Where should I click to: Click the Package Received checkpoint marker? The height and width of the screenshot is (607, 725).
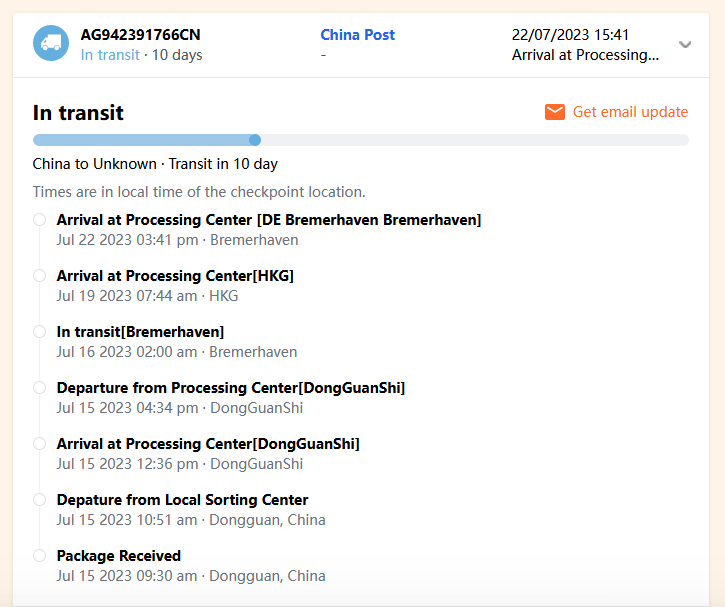39,556
